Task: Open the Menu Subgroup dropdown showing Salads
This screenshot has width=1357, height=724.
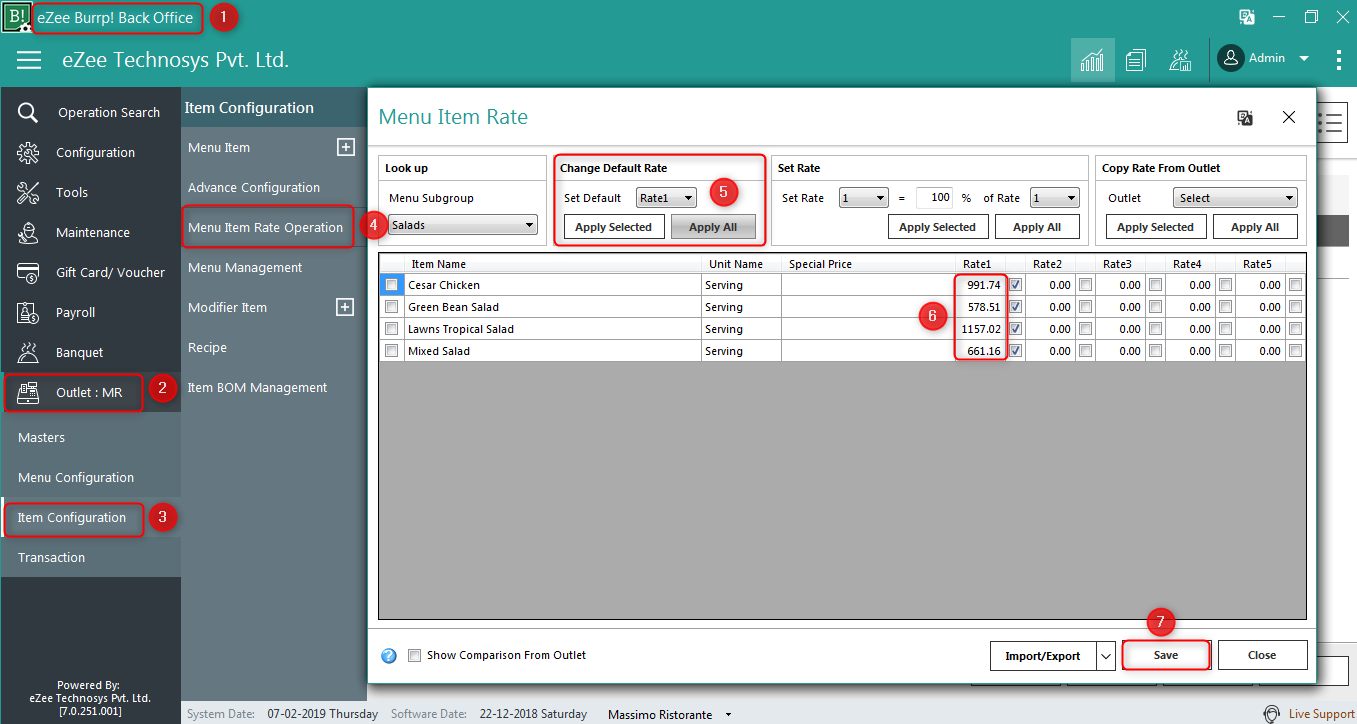Action: 463,226
